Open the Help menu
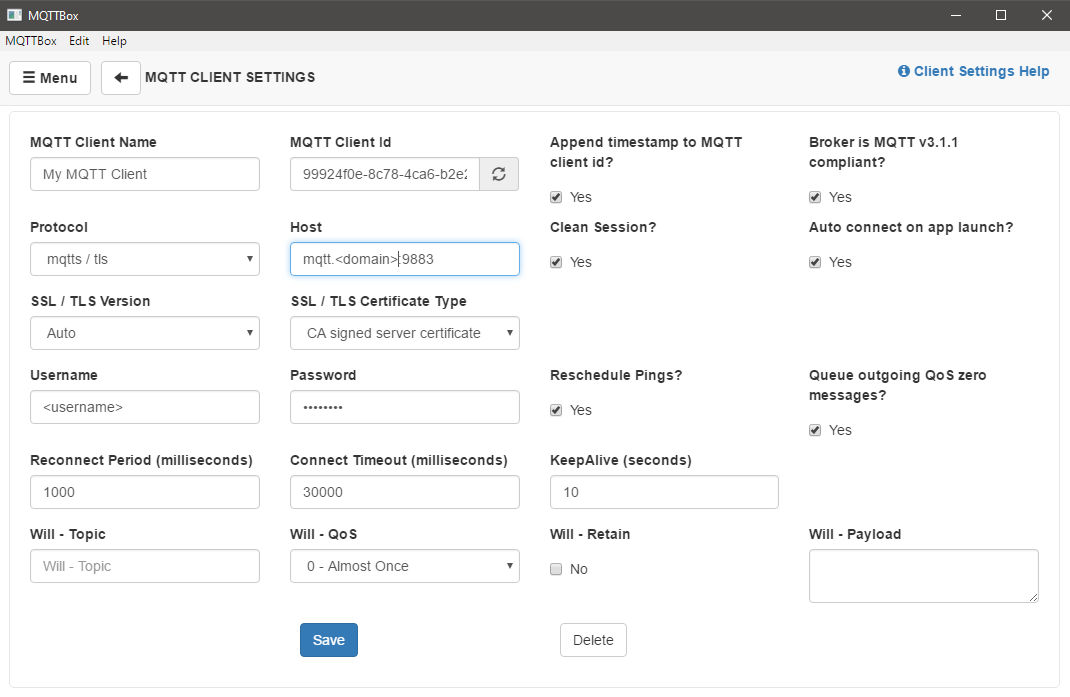Screen dimensions: 1070x697 (x=114, y=41)
